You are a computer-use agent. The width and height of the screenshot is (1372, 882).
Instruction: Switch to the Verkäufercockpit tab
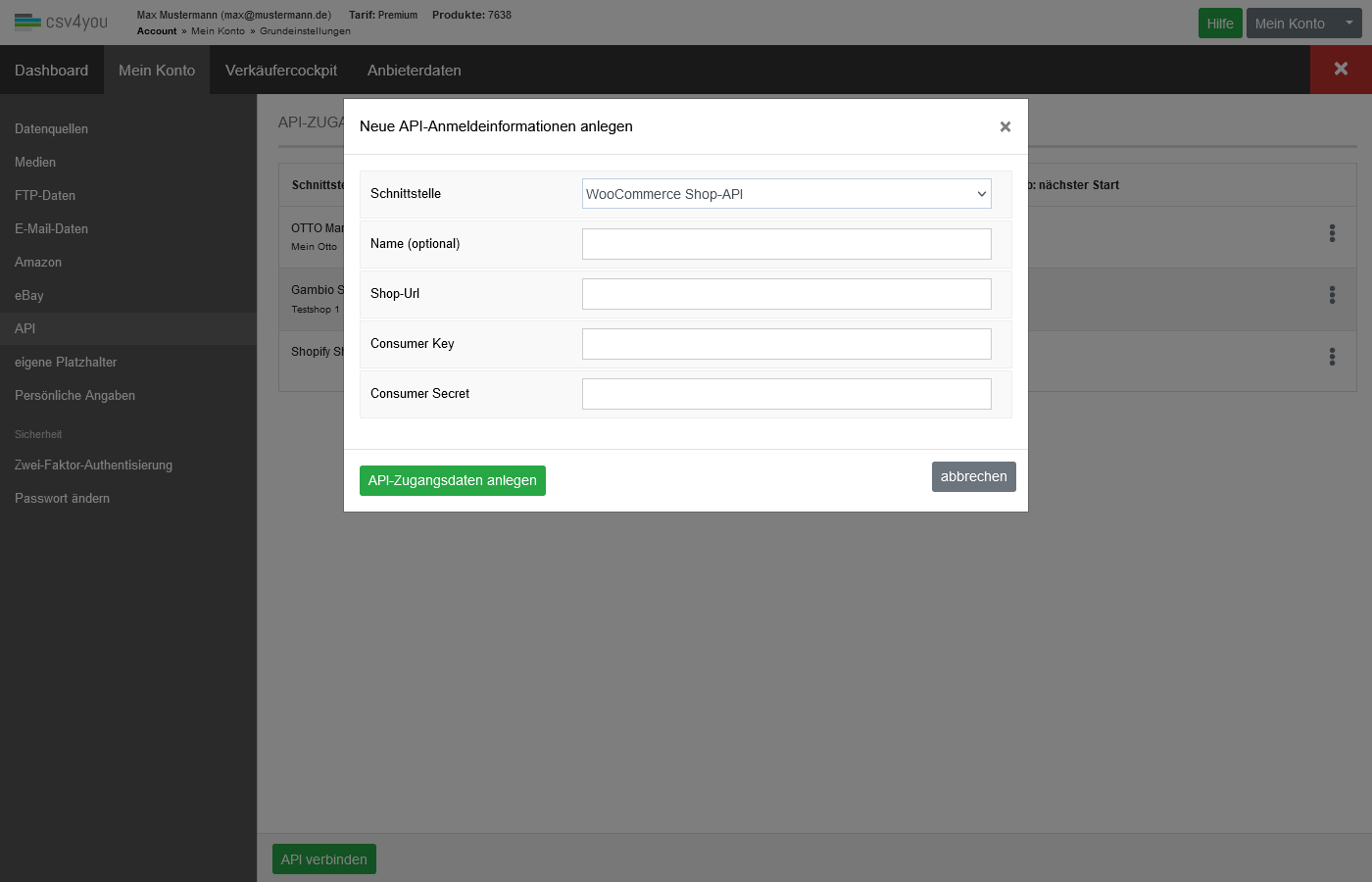click(x=281, y=71)
